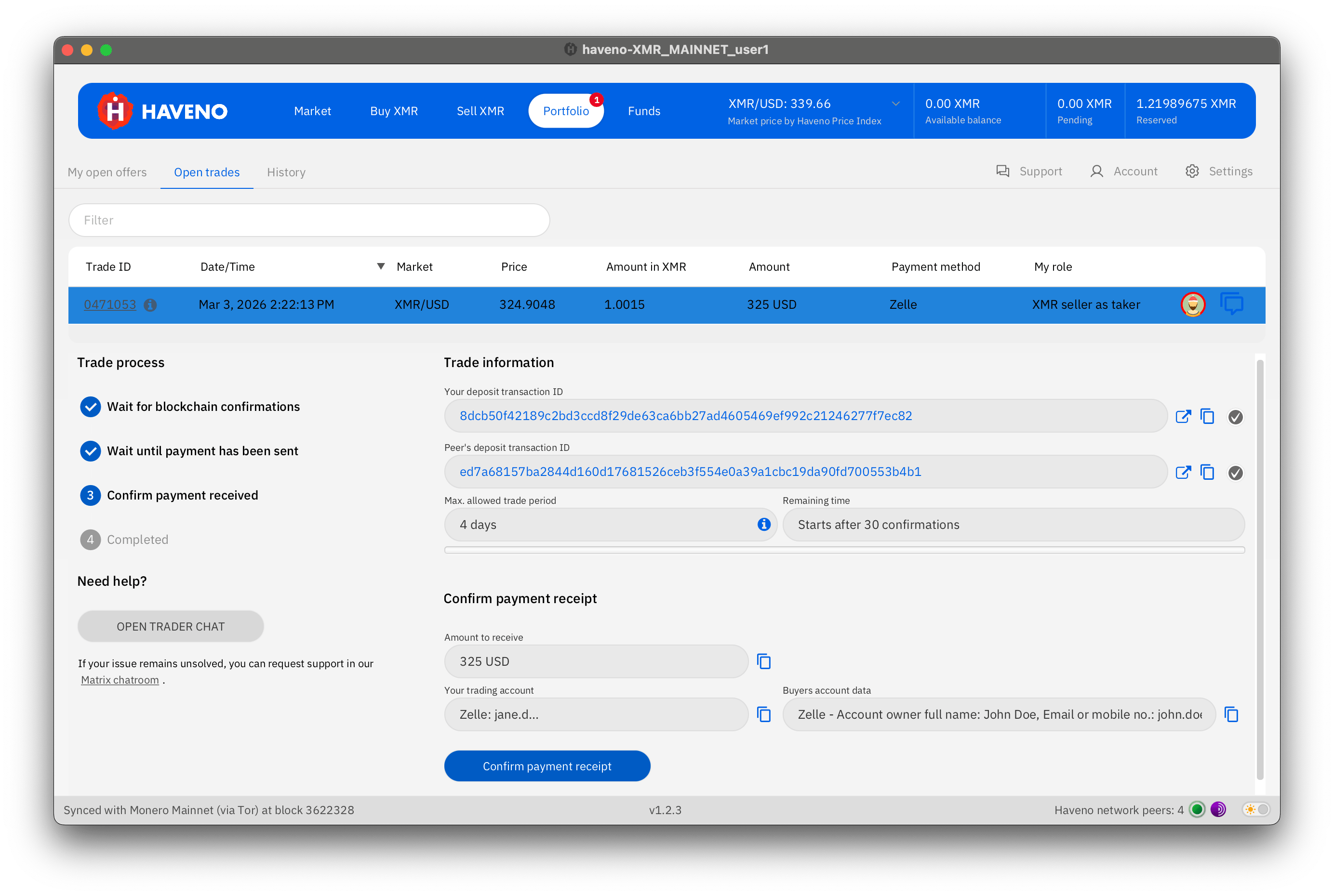Open the Funds menu
Viewport: 1334px width, 896px height.
643,111
